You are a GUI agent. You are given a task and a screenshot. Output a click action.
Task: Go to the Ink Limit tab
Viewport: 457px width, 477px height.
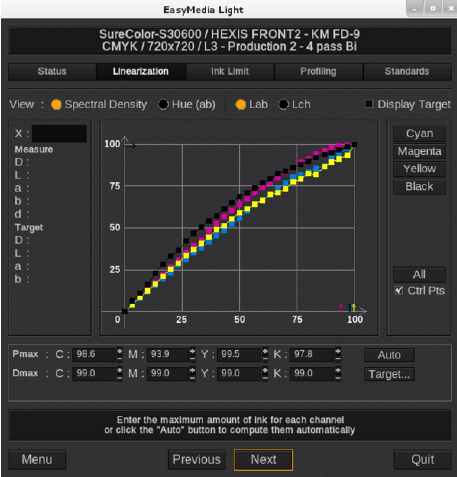click(230, 71)
